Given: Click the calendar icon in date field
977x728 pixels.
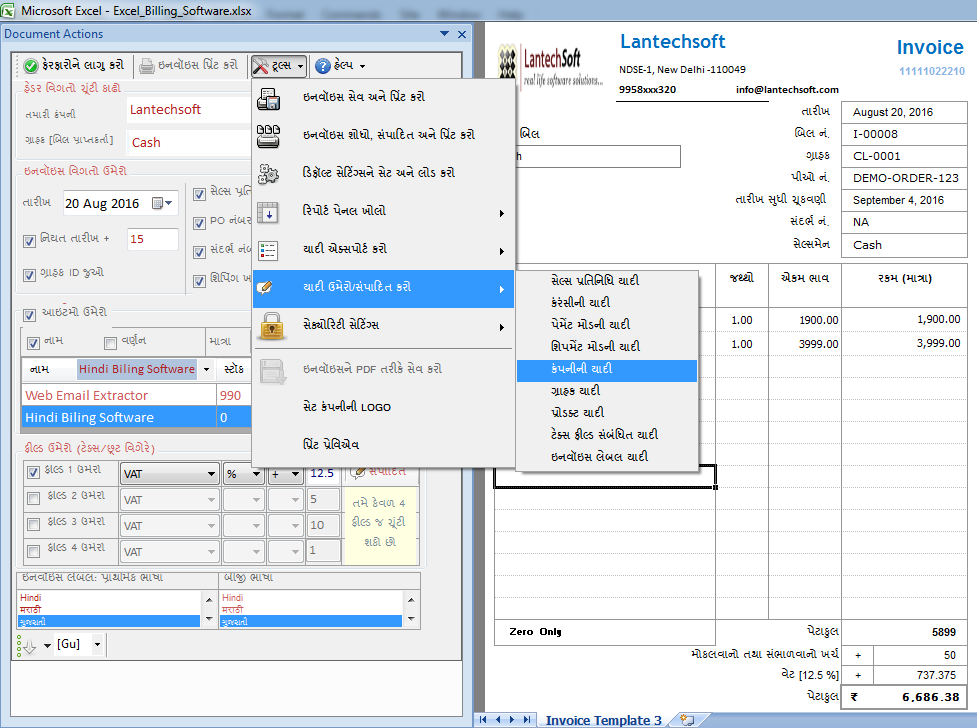Looking at the screenshot, I should tap(158, 203).
